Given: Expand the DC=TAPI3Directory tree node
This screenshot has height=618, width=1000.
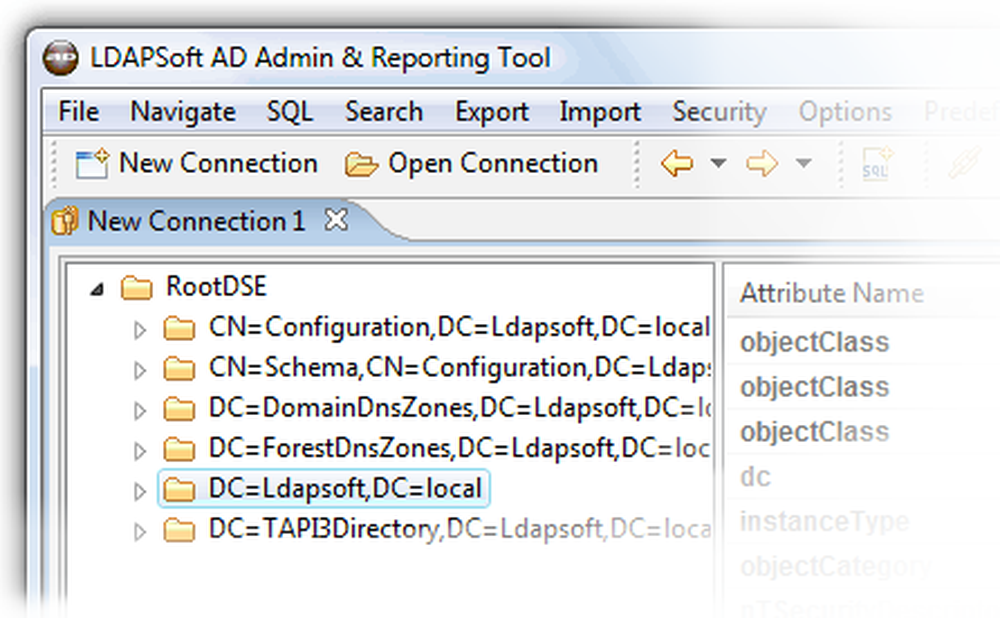Looking at the screenshot, I should (139, 529).
